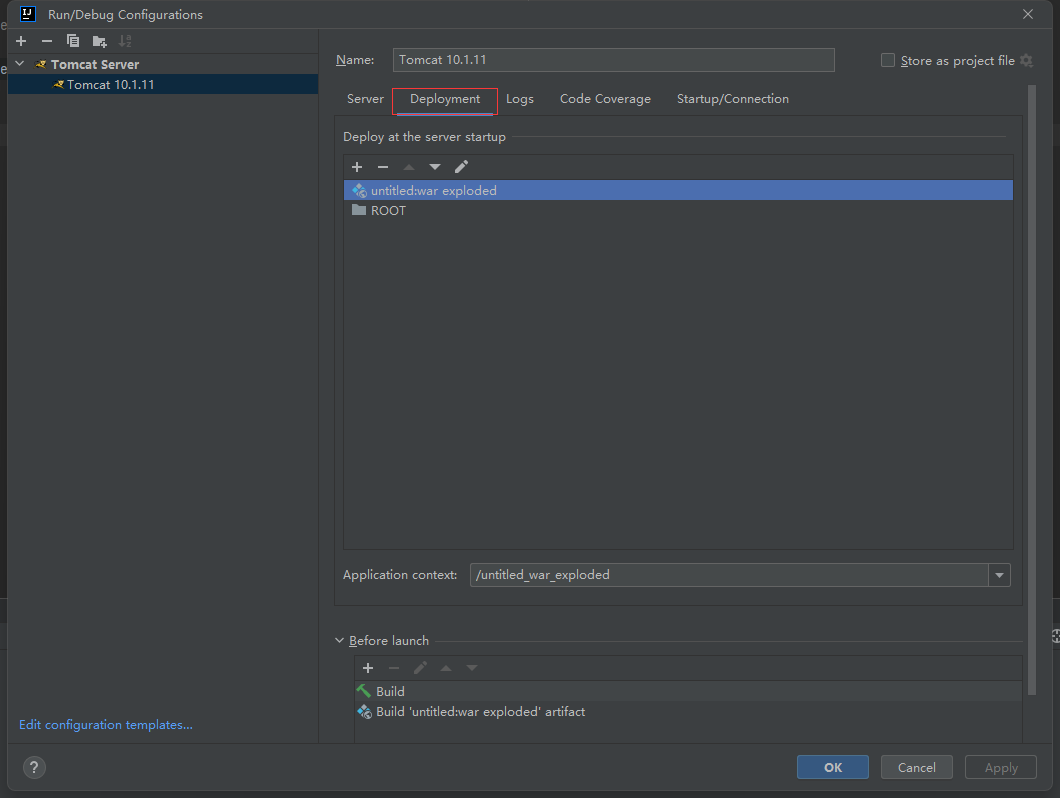1060x798 pixels.
Task: Select ROOT folder in deployment list
Action: [388, 211]
